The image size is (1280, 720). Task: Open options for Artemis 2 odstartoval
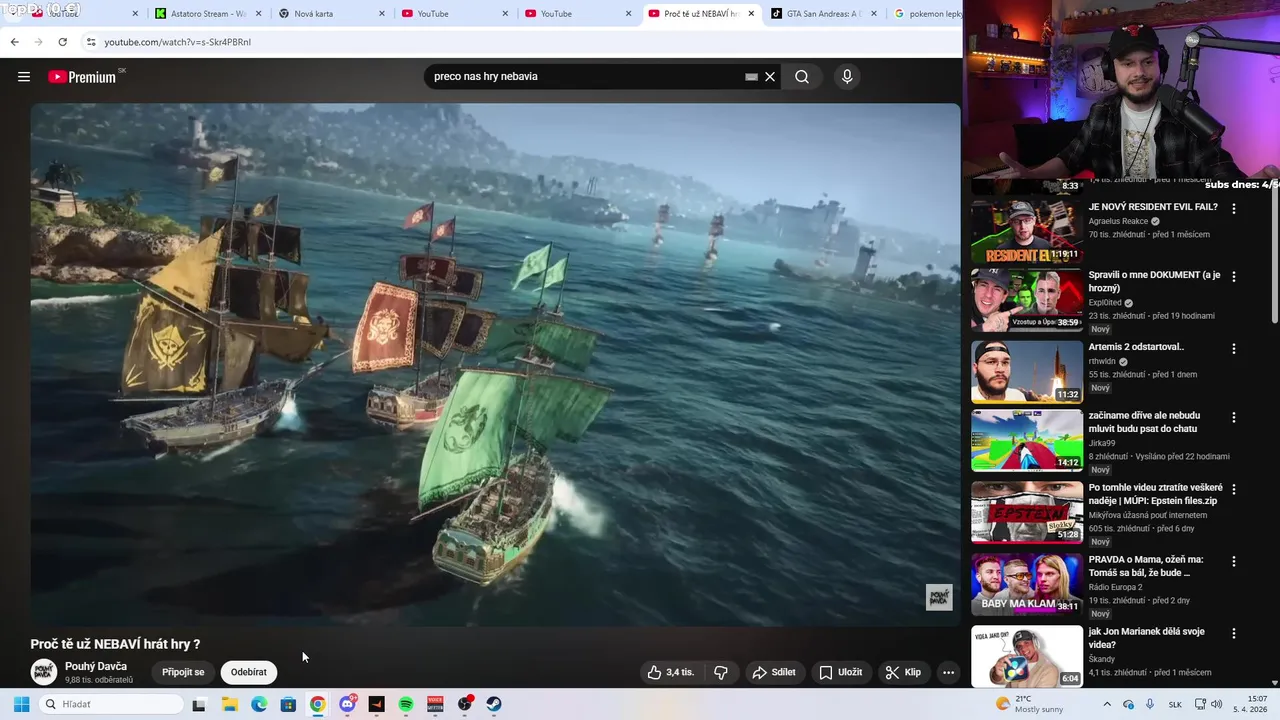point(1234,349)
